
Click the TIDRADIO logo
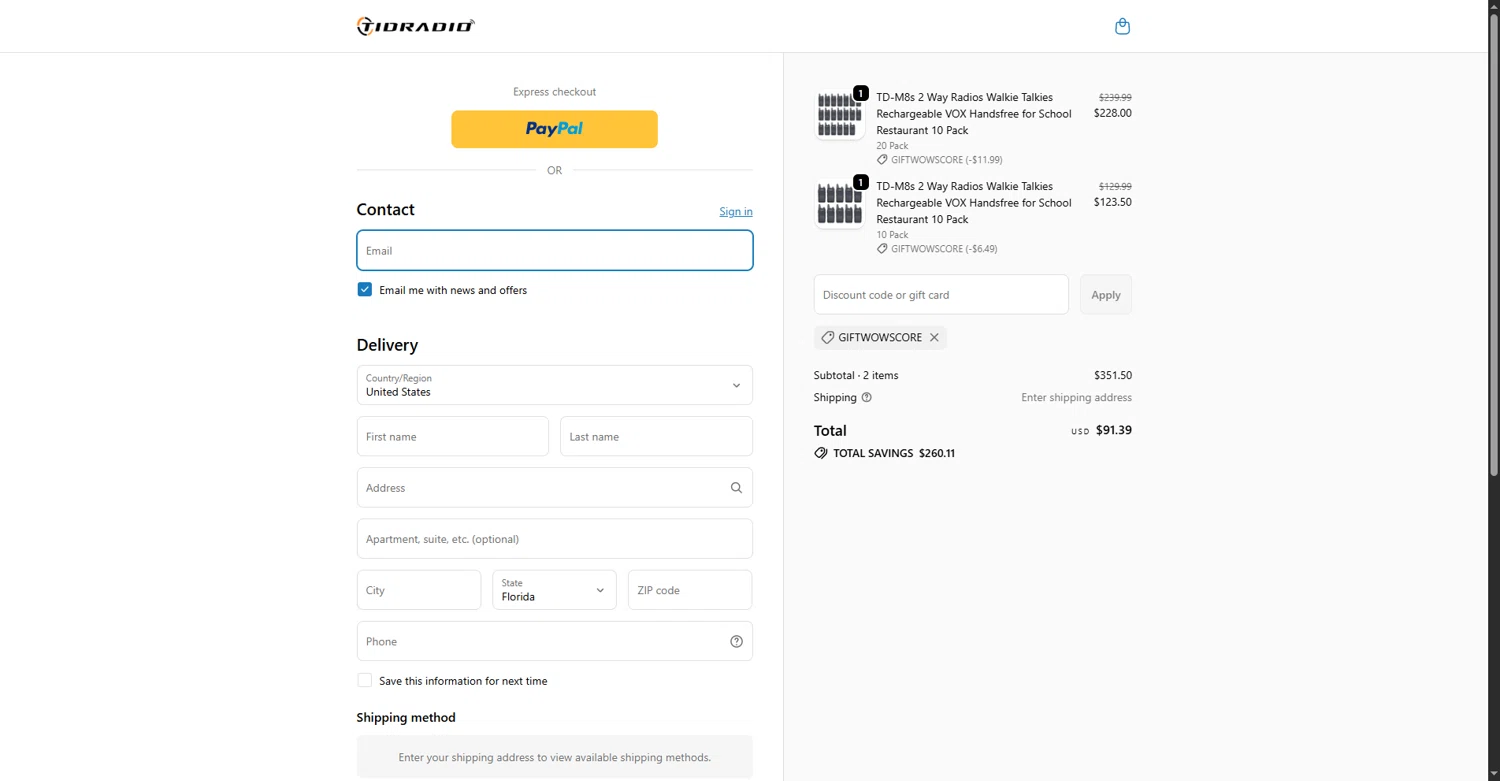pos(415,26)
